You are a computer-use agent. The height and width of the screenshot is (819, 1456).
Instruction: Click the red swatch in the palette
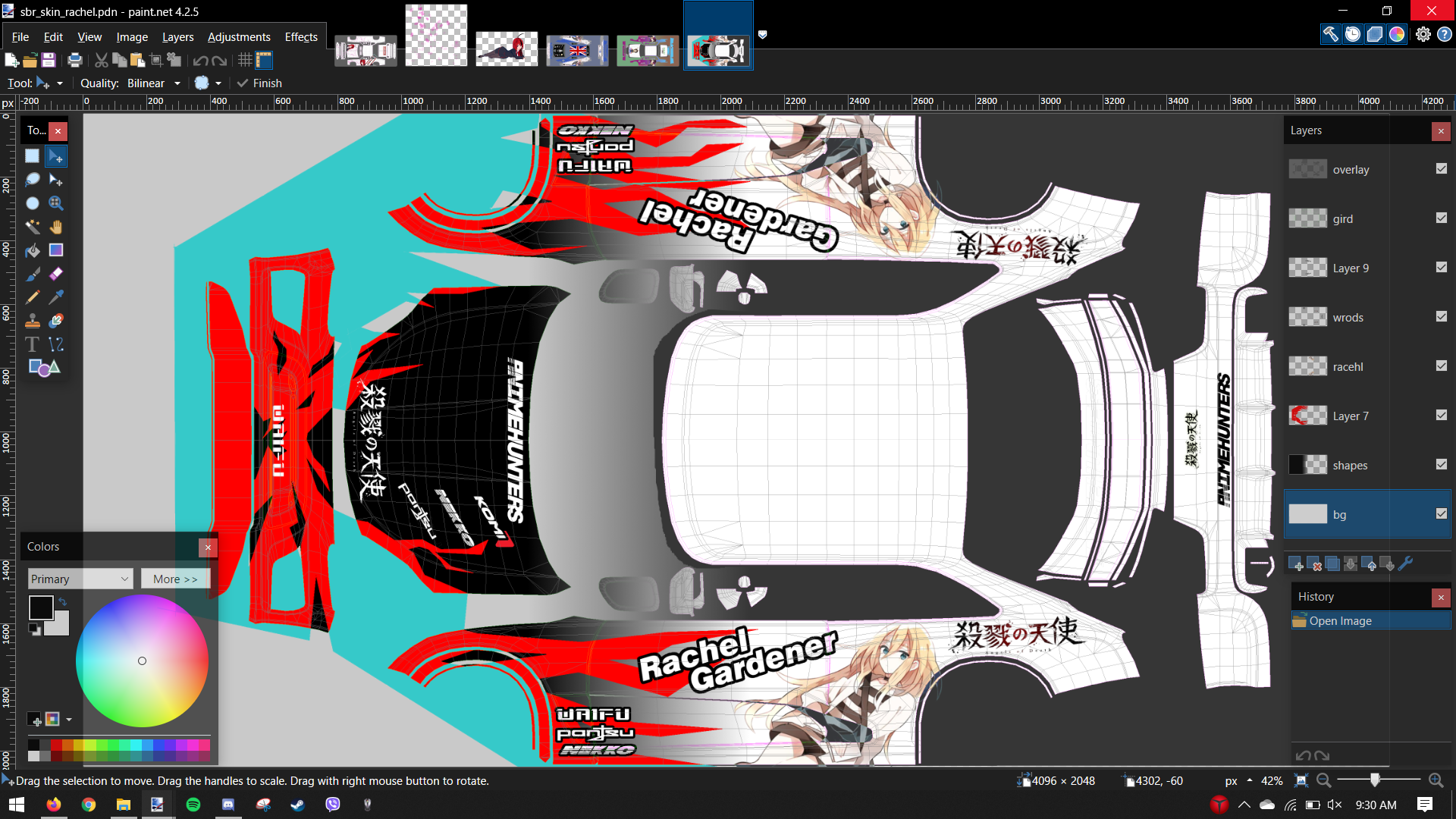(x=57, y=745)
